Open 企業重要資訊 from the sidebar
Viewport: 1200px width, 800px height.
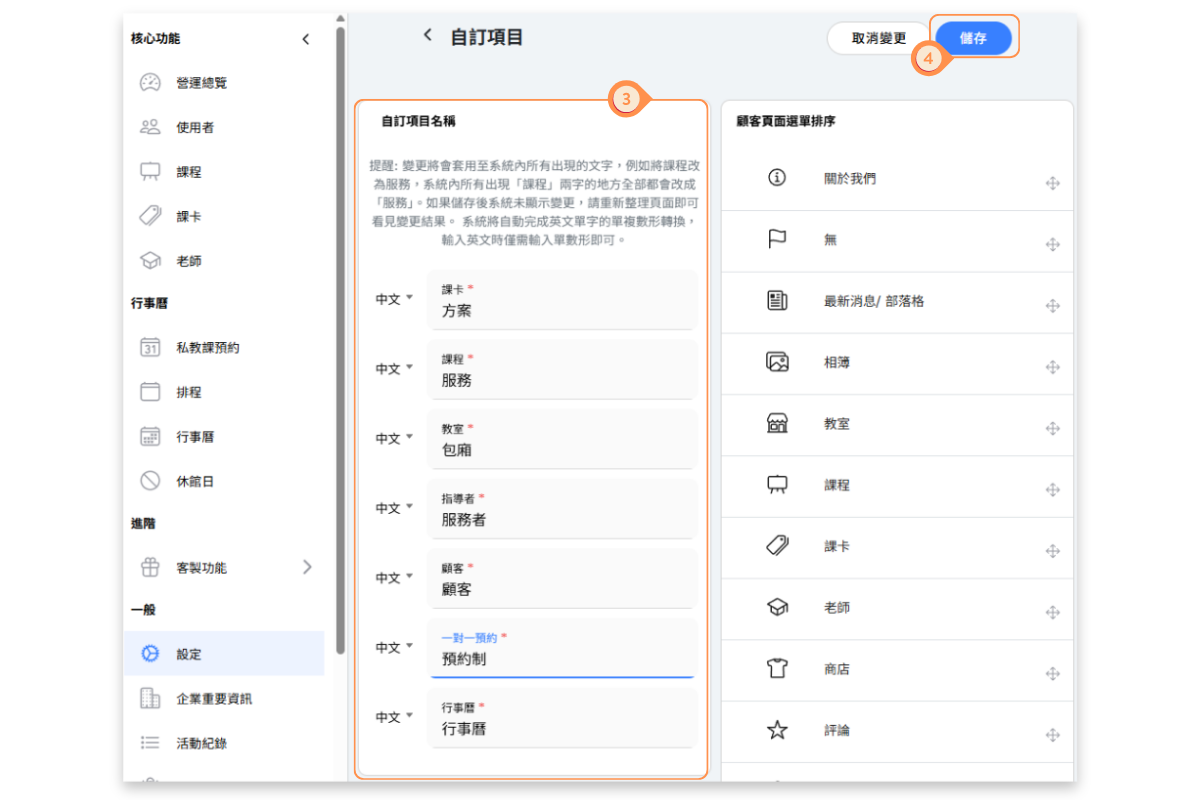click(x=214, y=698)
